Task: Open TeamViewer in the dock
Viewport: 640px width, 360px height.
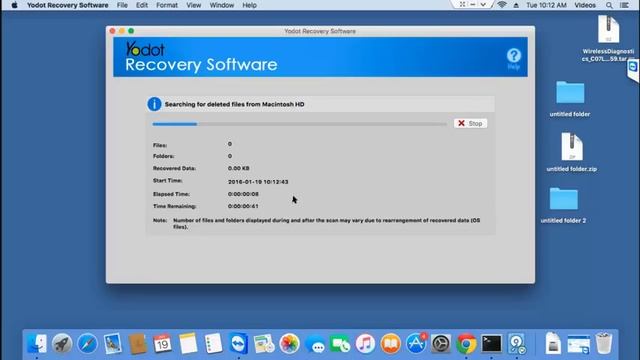Action: [x=238, y=343]
